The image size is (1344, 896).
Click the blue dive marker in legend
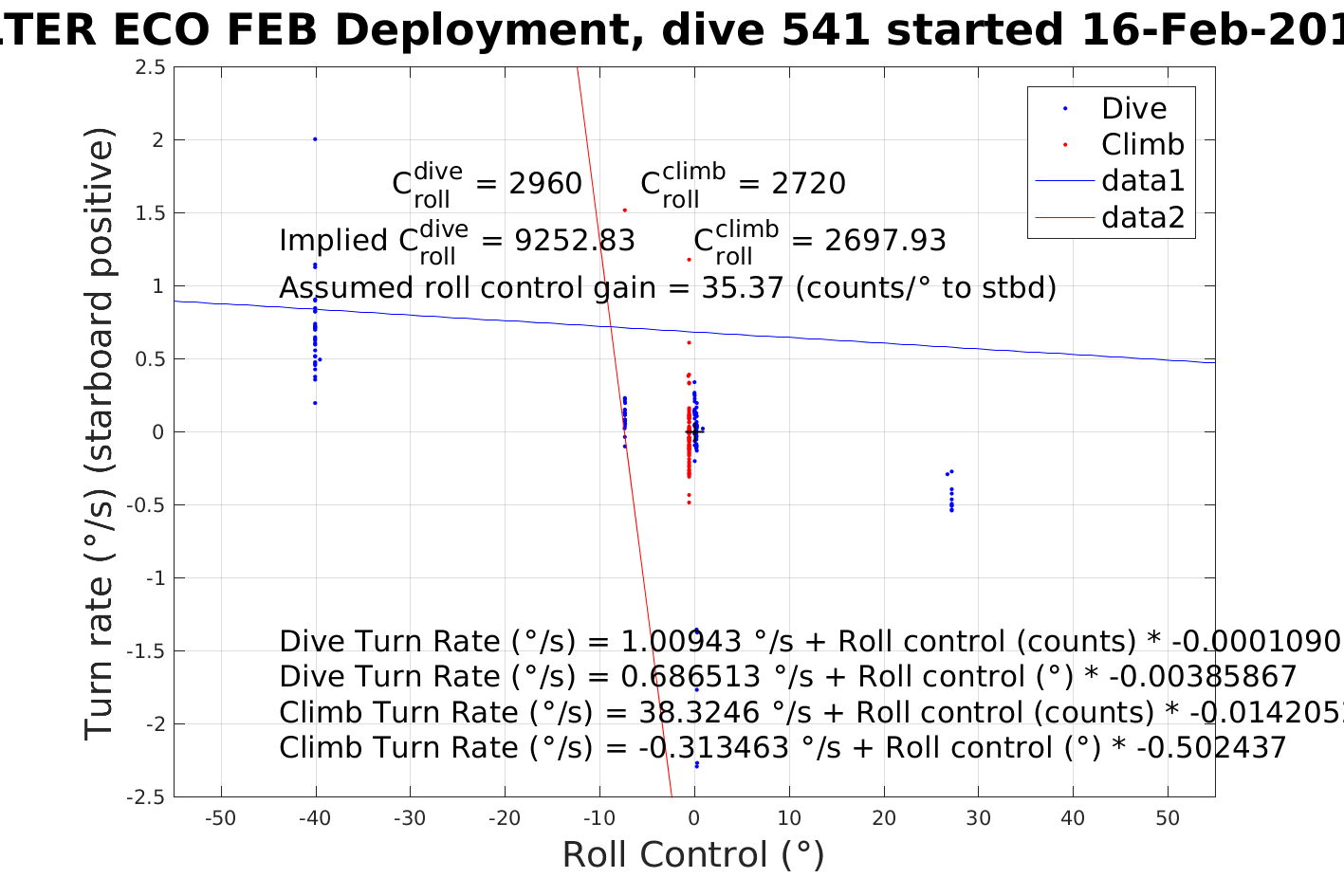tap(1065, 109)
